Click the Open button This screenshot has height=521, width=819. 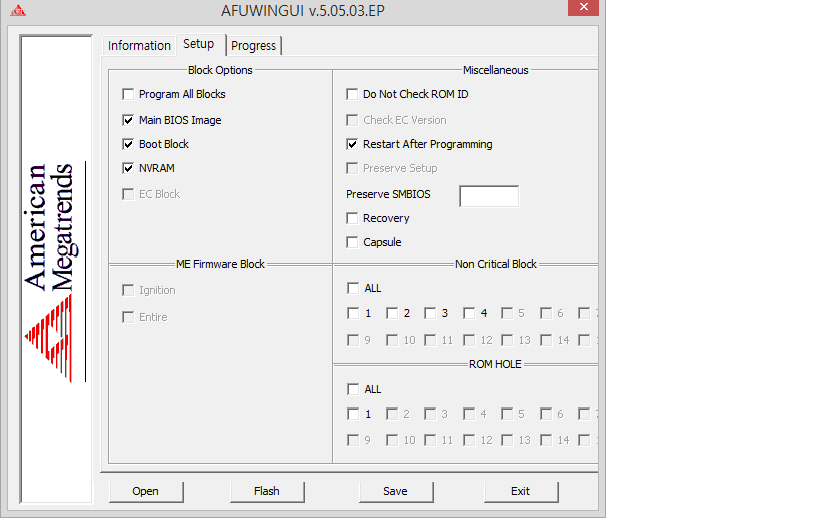(x=146, y=492)
